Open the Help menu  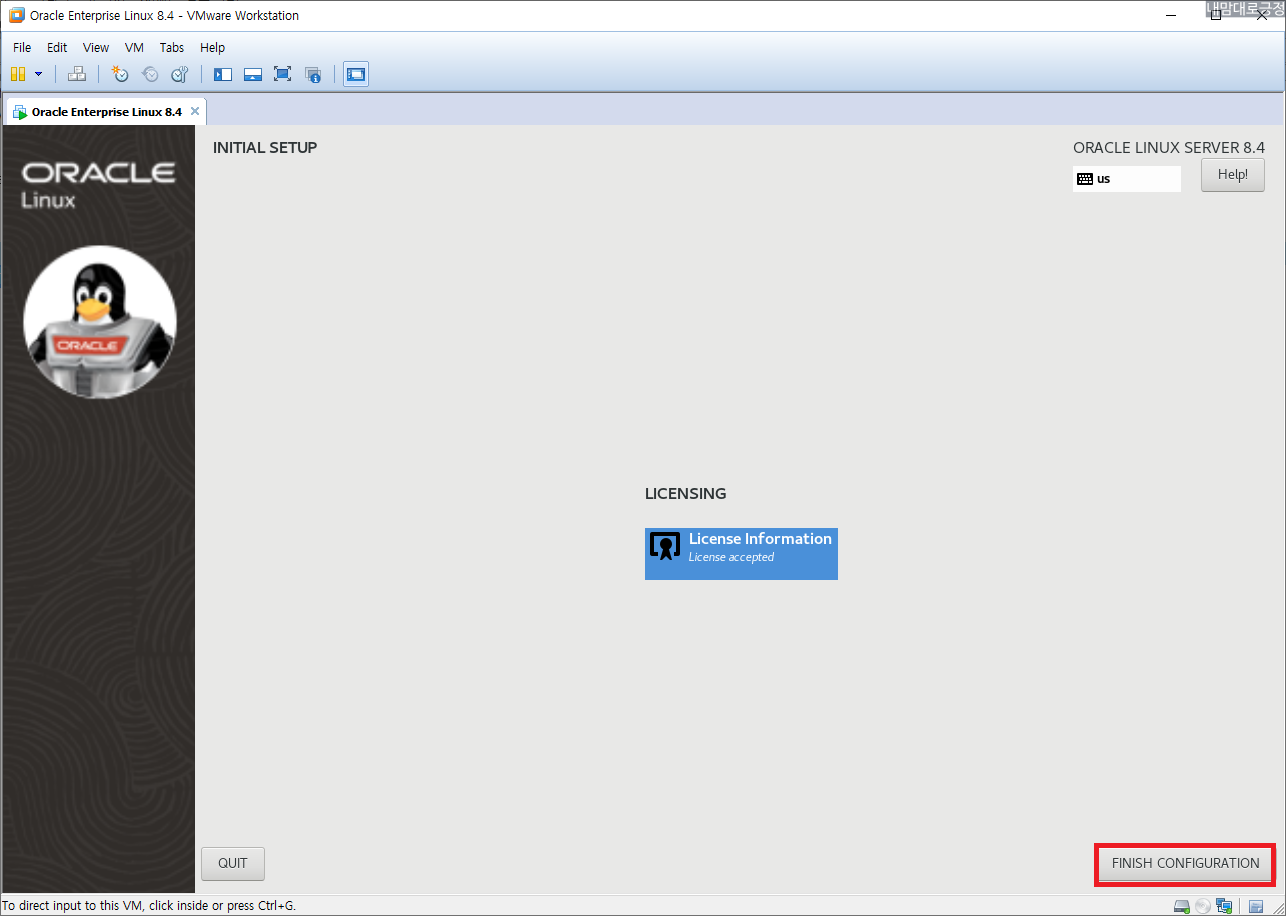pyautogui.click(x=212, y=47)
